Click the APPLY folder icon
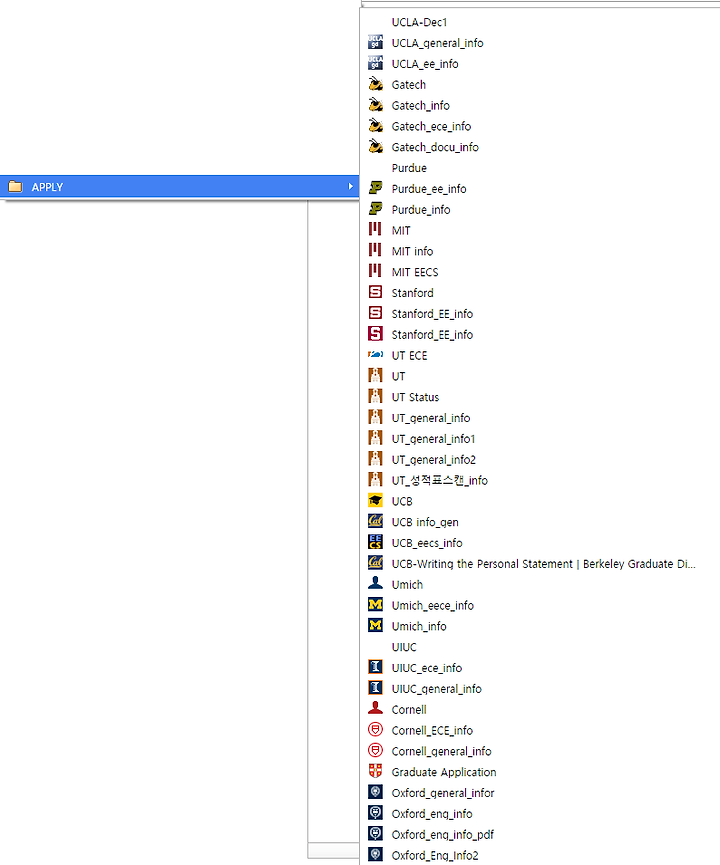The image size is (720, 865). pos(15,187)
